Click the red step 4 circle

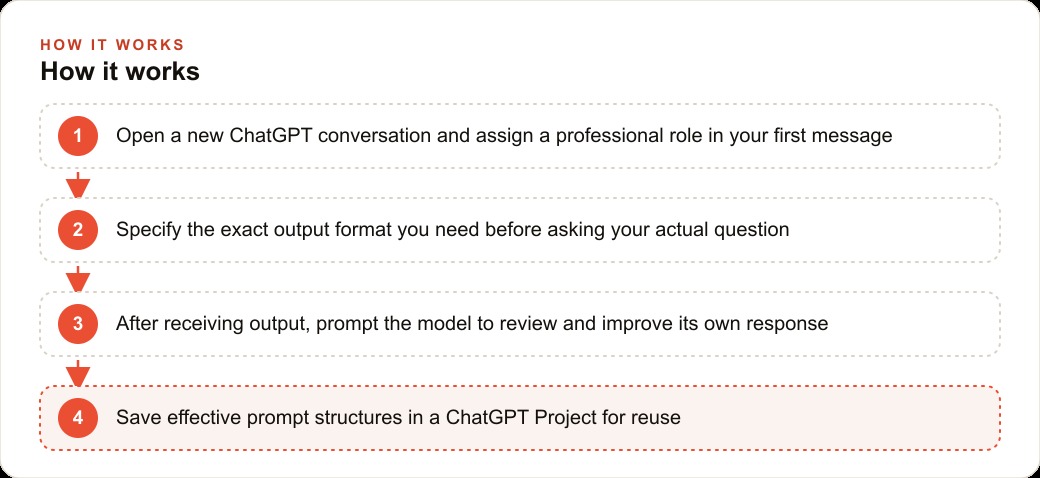[x=78, y=418]
